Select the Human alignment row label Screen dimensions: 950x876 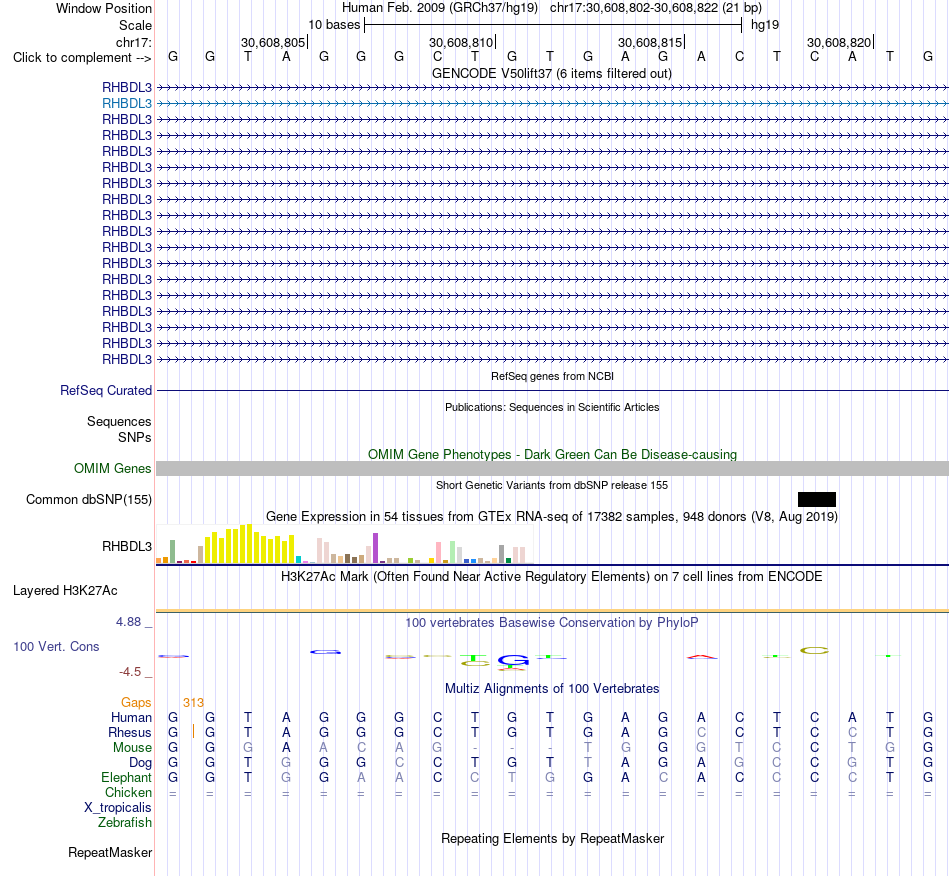131,717
